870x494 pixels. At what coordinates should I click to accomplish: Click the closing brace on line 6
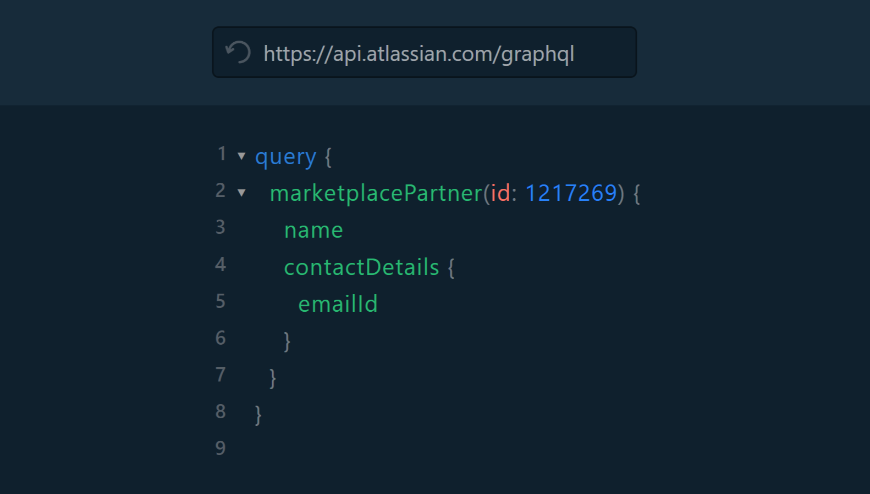click(288, 341)
